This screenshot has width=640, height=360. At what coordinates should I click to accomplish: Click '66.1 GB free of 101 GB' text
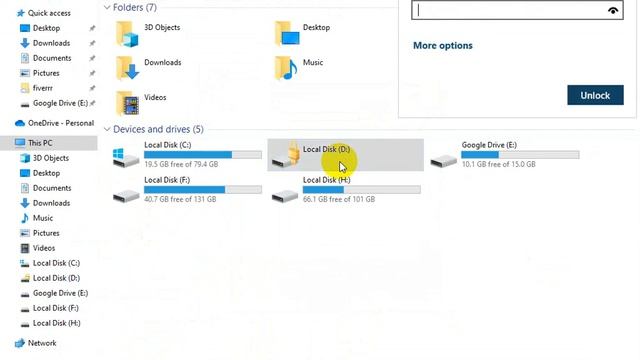pyautogui.click(x=339, y=199)
